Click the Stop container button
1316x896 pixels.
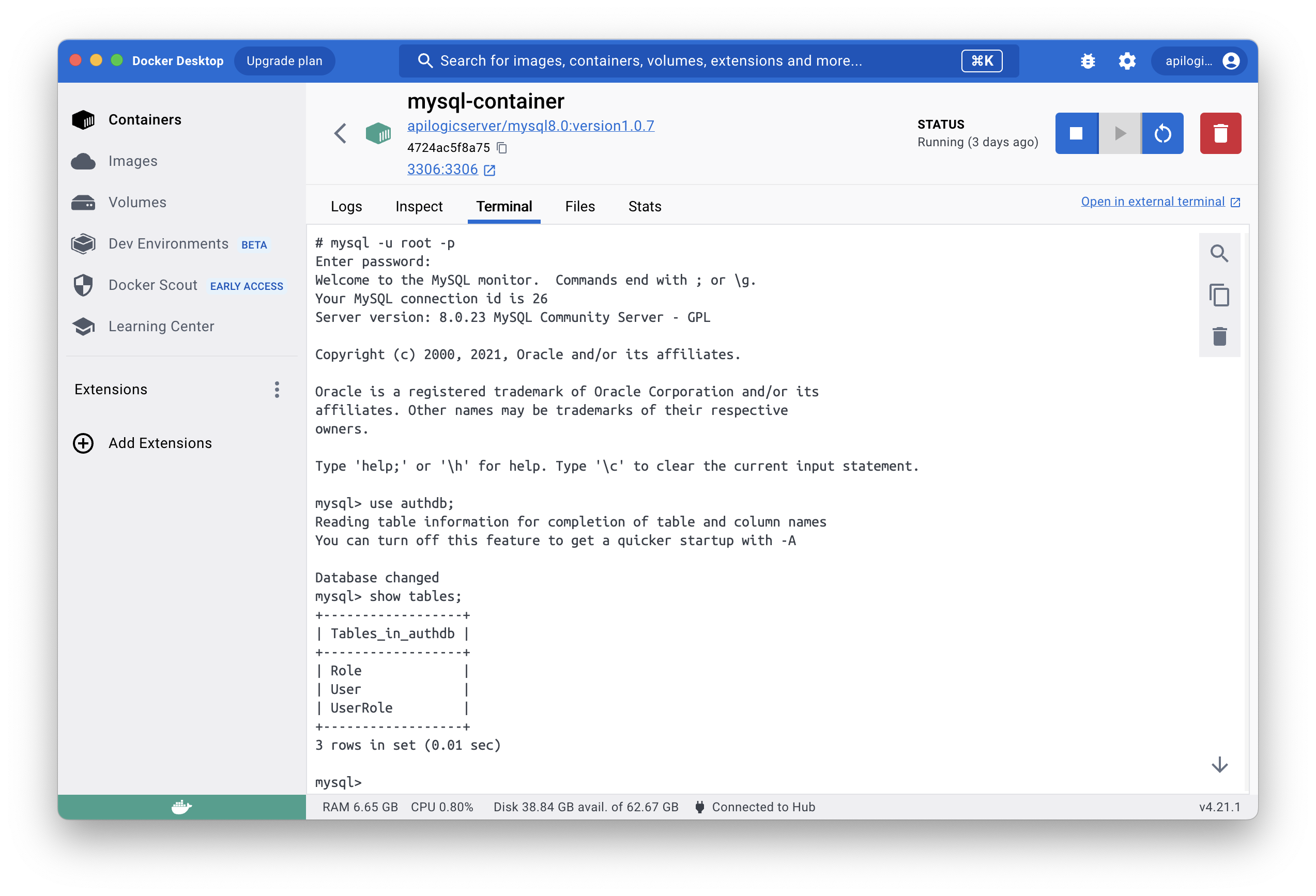[1077, 133]
